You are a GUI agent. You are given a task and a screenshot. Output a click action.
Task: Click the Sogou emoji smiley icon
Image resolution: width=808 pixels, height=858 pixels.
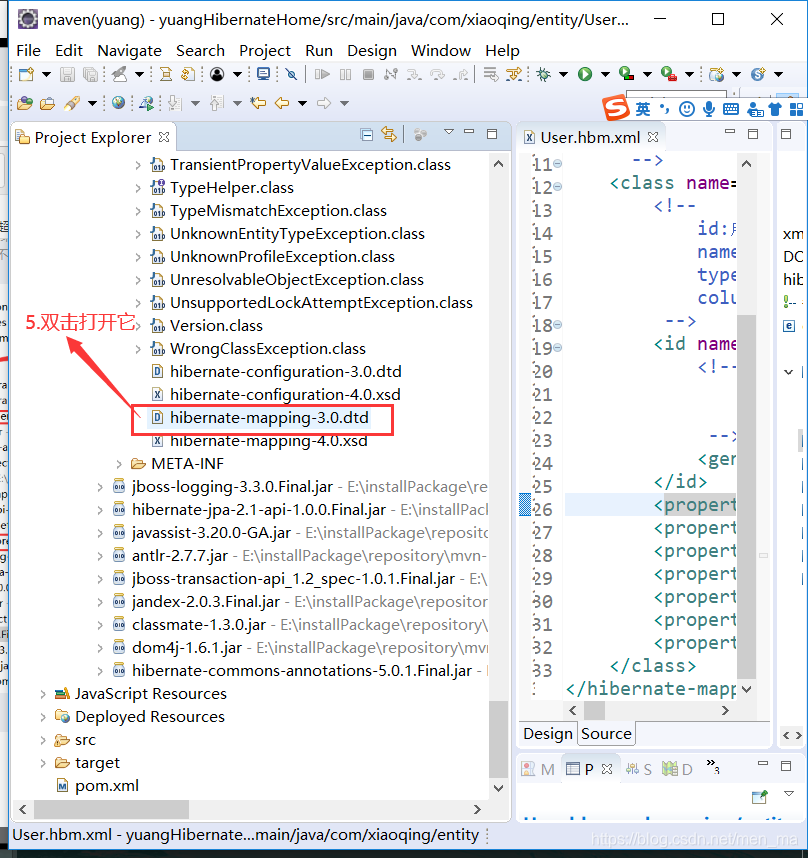pyautogui.click(x=687, y=109)
